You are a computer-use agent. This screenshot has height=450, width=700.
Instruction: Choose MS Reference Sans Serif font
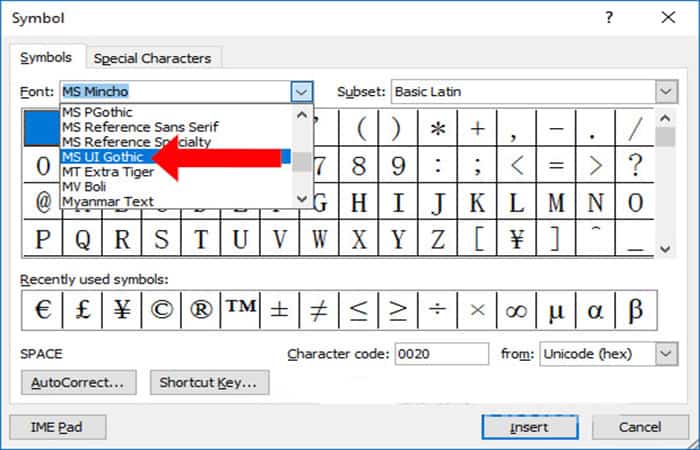pos(176,127)
